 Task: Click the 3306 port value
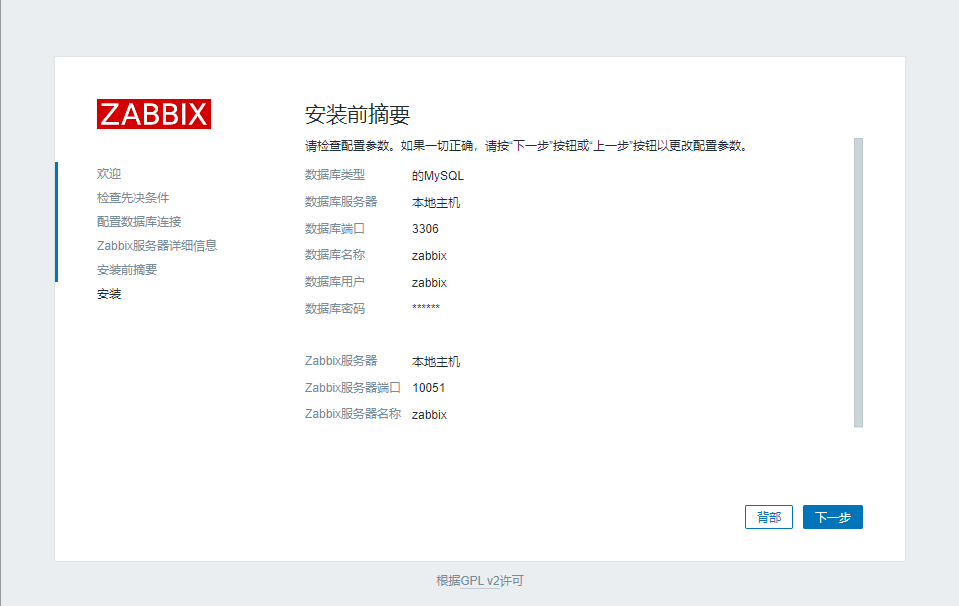point(425,229)
